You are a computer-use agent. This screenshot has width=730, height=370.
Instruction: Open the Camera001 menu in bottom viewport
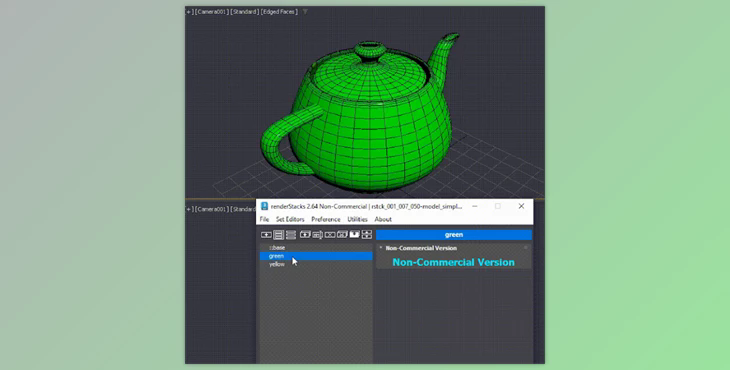pyautogui.click(x=212, y=209)
